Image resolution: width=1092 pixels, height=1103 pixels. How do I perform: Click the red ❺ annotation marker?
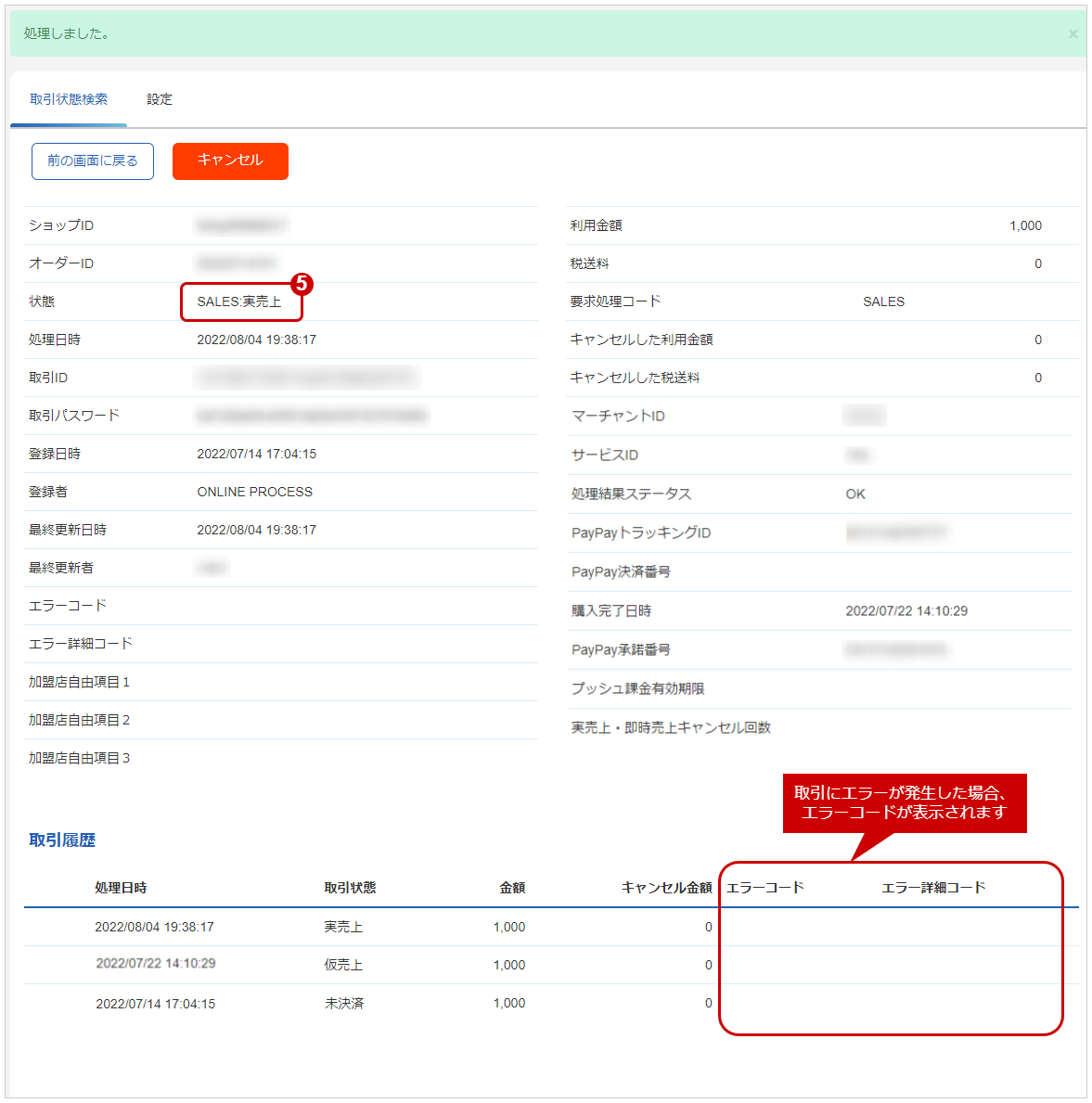303,283
